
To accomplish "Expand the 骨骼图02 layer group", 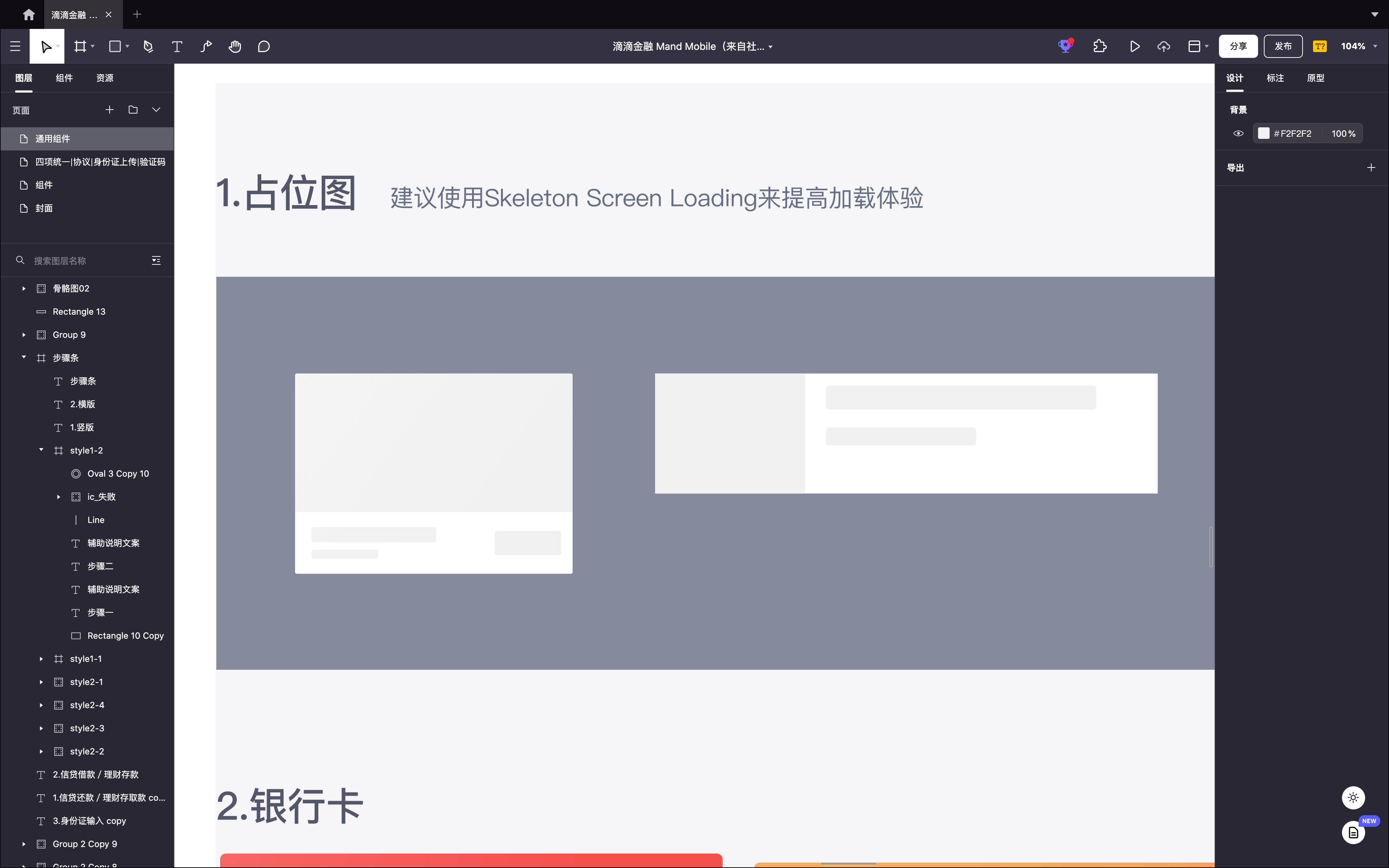I will (x=24, y=288).
